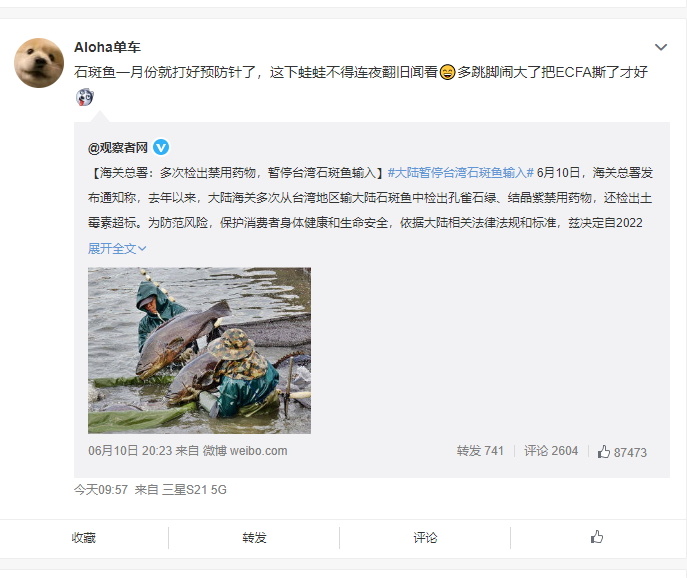Like the quoted post with 87473 likes
Screen dimensions: 687x578
pyautogui.click(x=622, y=452)
